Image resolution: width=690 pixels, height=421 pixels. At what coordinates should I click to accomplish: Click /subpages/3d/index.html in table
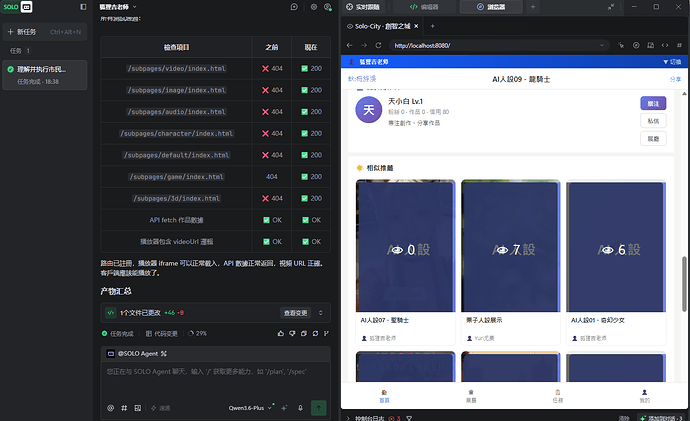click(x=176, y=198)
